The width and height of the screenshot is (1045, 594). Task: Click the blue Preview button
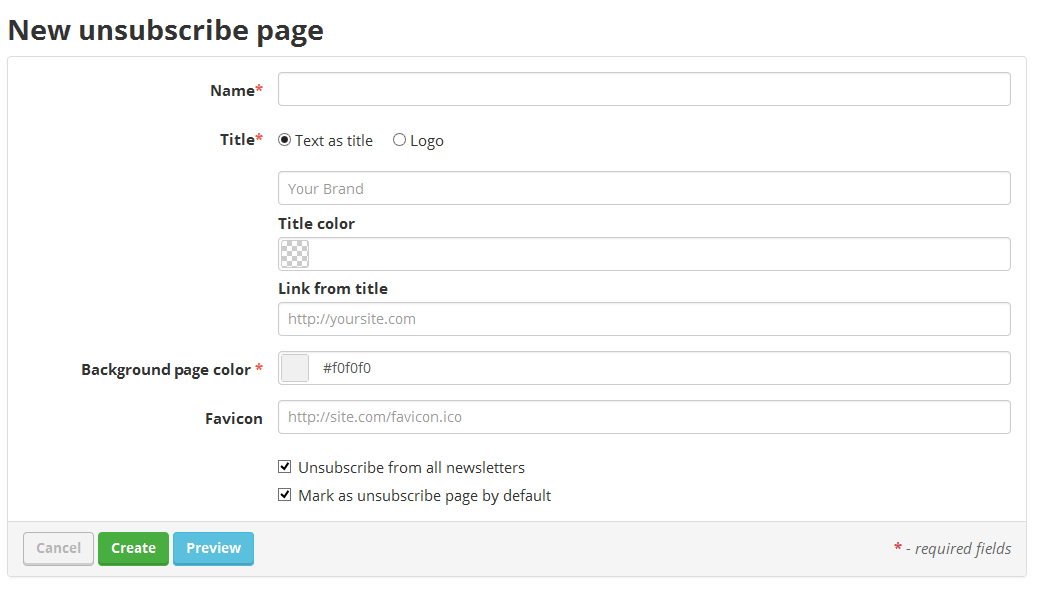(213, 549)
